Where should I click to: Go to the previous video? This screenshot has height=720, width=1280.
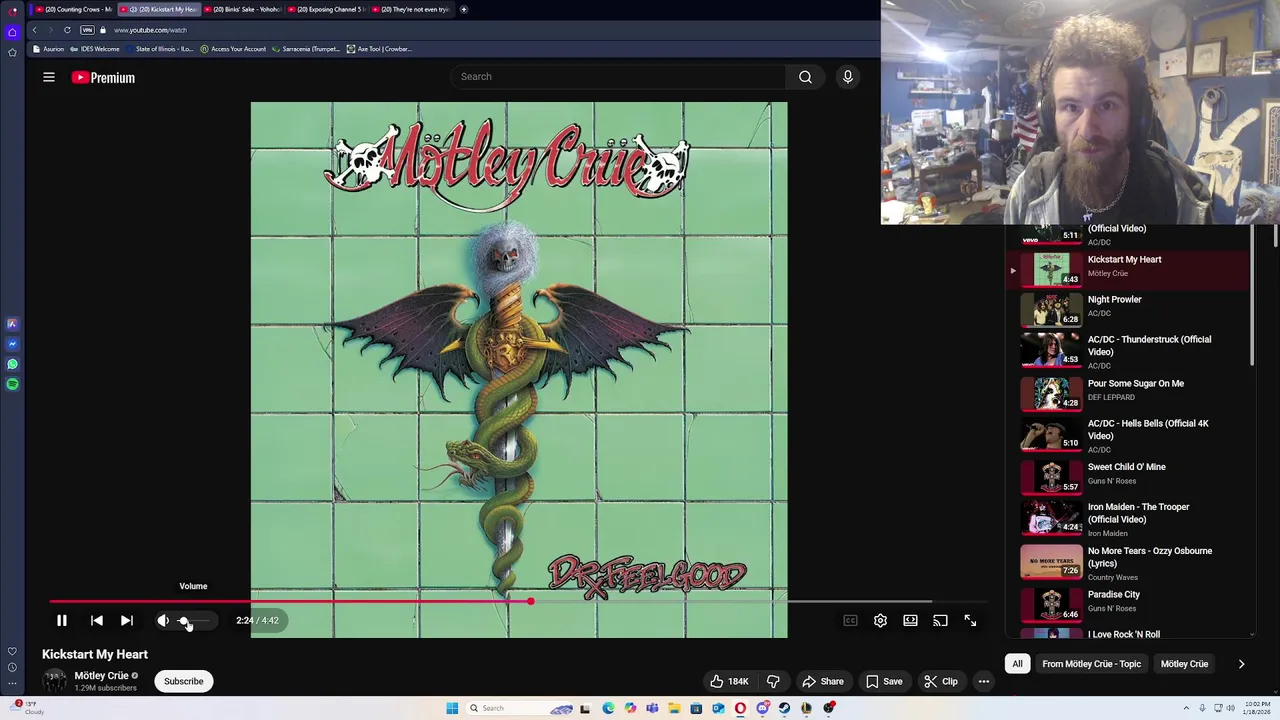point(96,620)
